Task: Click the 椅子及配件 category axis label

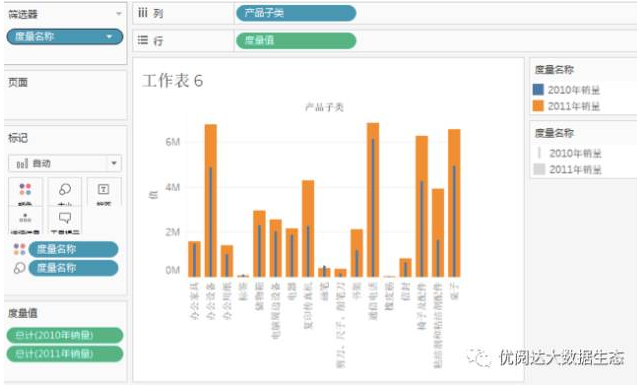Action: (x=422, y=306)
